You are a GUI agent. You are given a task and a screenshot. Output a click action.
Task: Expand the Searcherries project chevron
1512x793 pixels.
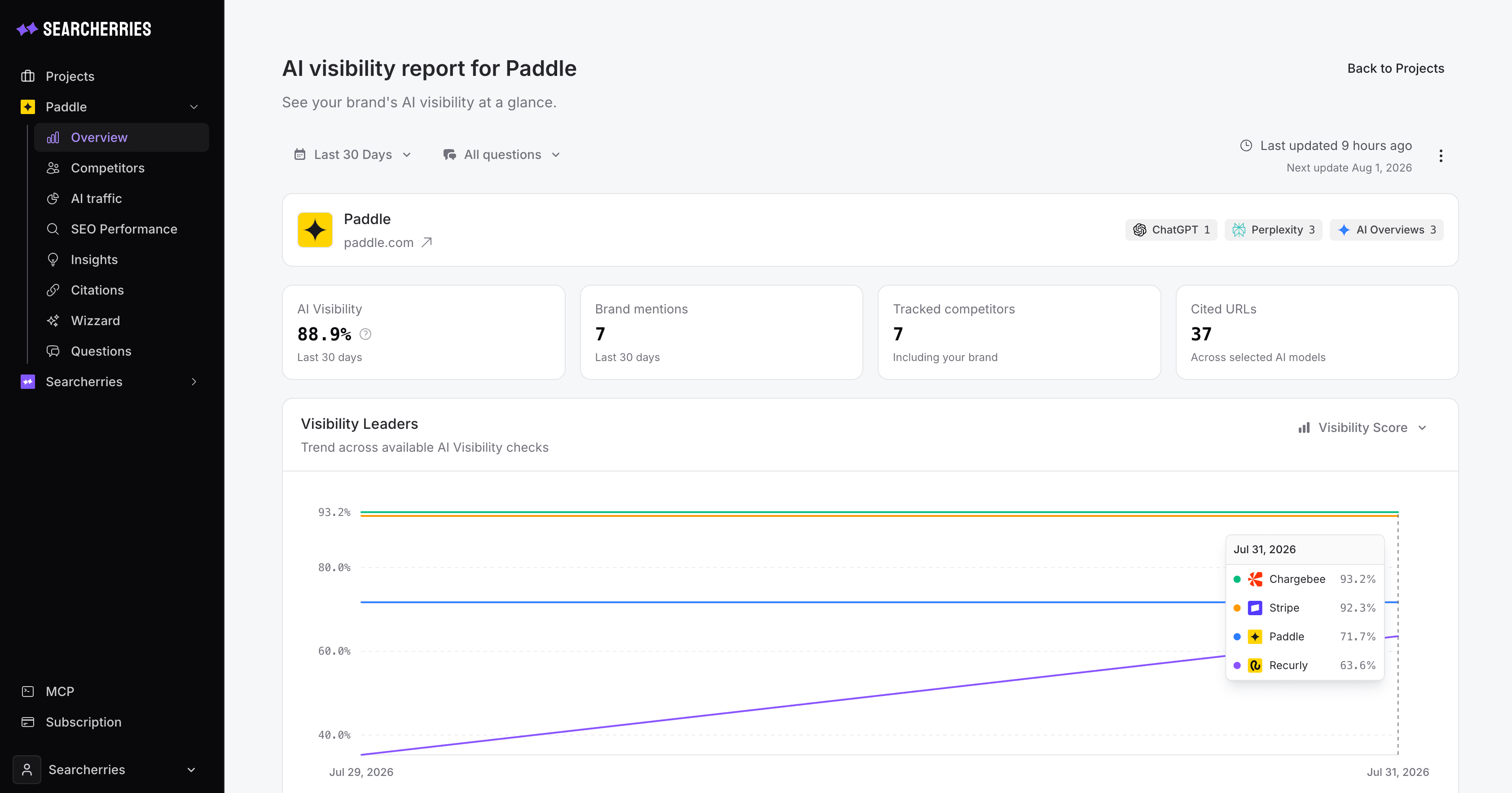tap(193, 382)
